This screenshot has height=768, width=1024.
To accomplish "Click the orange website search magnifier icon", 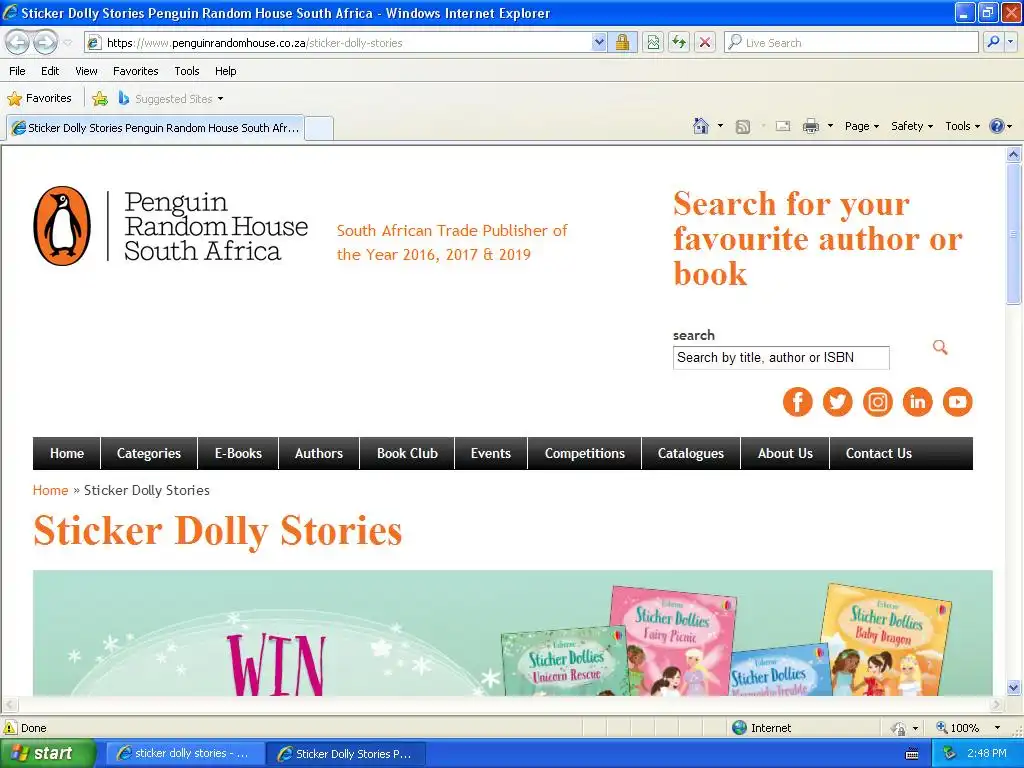I will pos(940,347).
